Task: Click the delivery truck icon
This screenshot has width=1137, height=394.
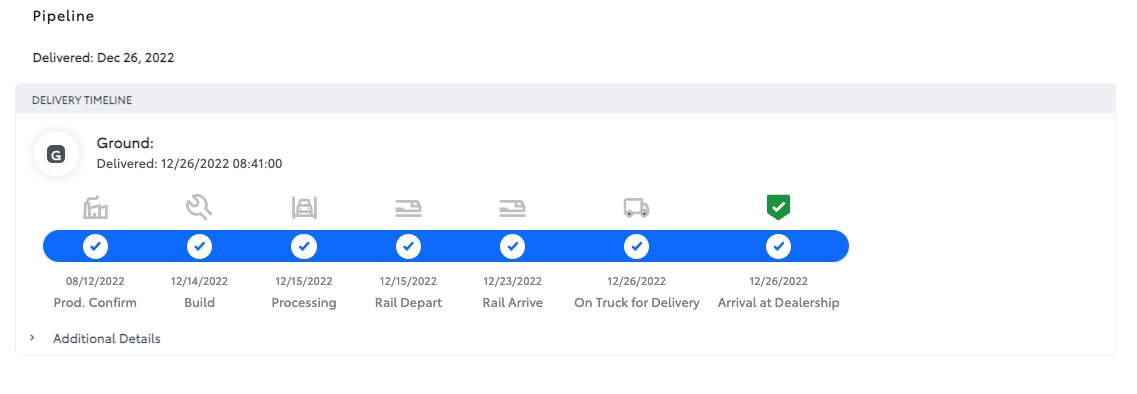Action: pyautogui.click(x=637, y=208)
